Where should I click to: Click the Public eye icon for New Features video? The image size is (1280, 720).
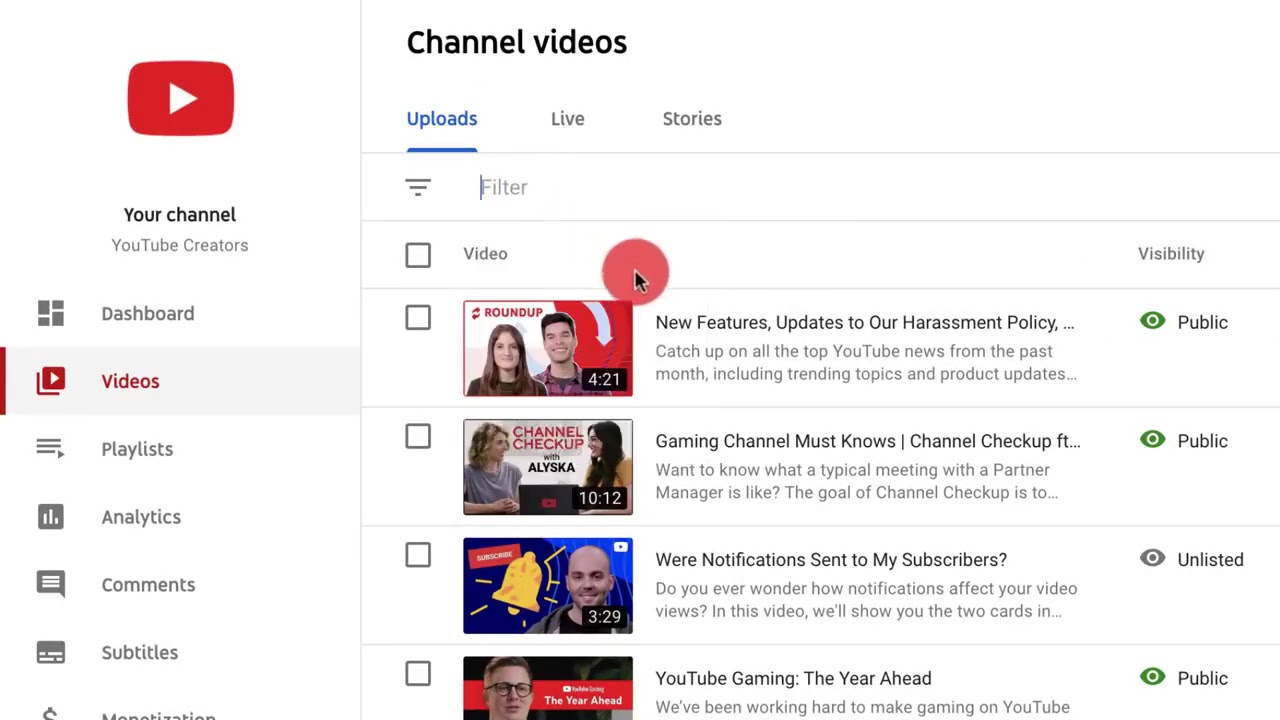[x=1153, y=321]
